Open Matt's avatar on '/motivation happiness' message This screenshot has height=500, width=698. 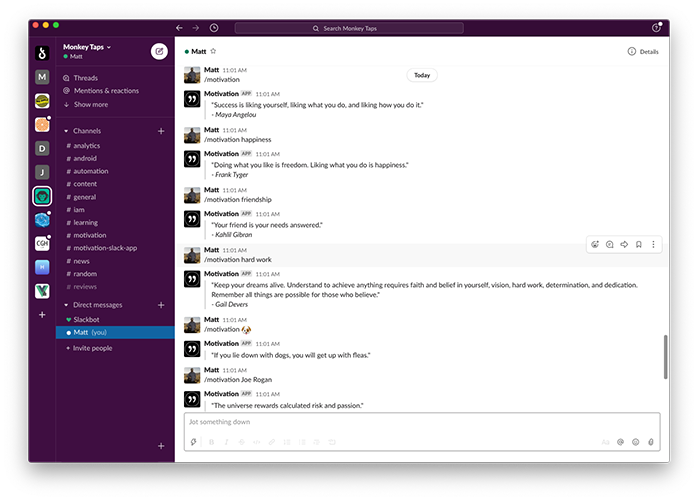click(x=192, y=135)
